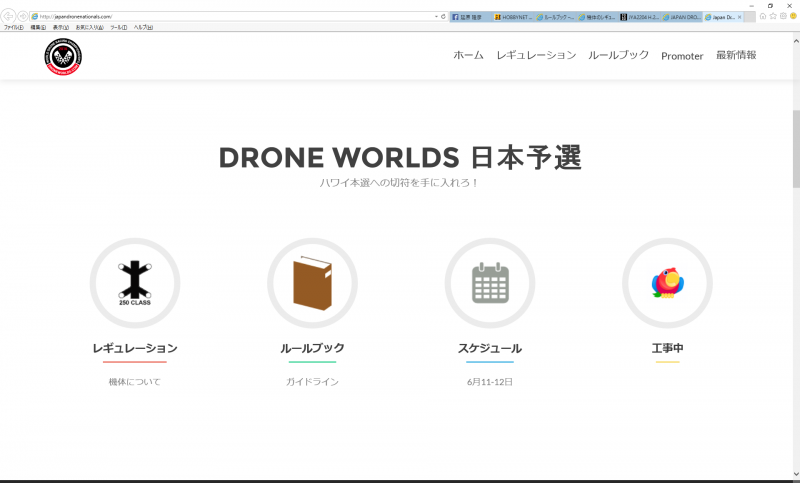Click the 250 Class drone icon
This screenshot has width=800, height=483.
point(134,283)
